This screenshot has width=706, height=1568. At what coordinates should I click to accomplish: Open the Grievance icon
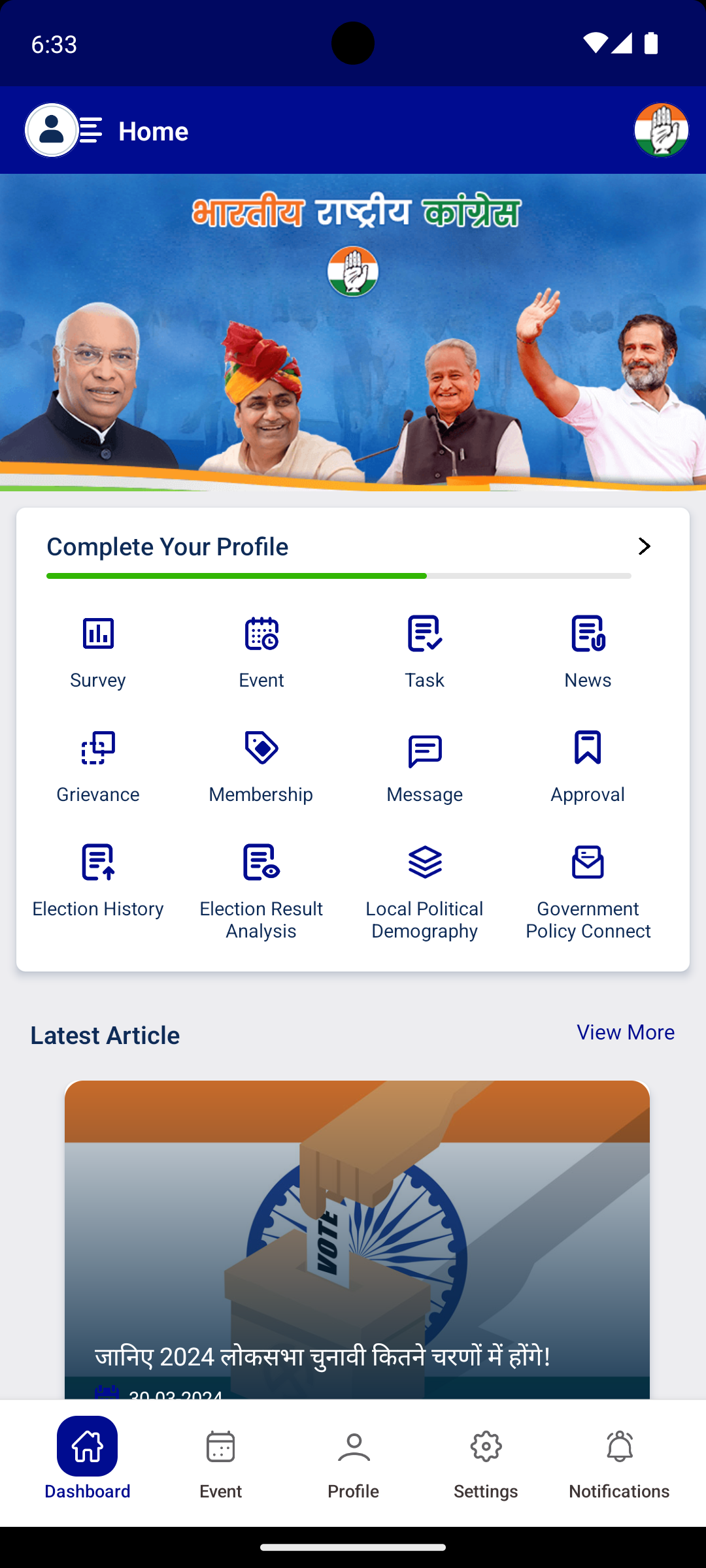pyautogui.click(x=98, y=747)
